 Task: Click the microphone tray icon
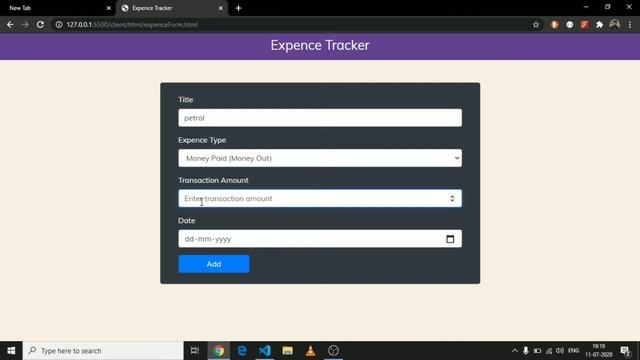(x=526, y=351)
